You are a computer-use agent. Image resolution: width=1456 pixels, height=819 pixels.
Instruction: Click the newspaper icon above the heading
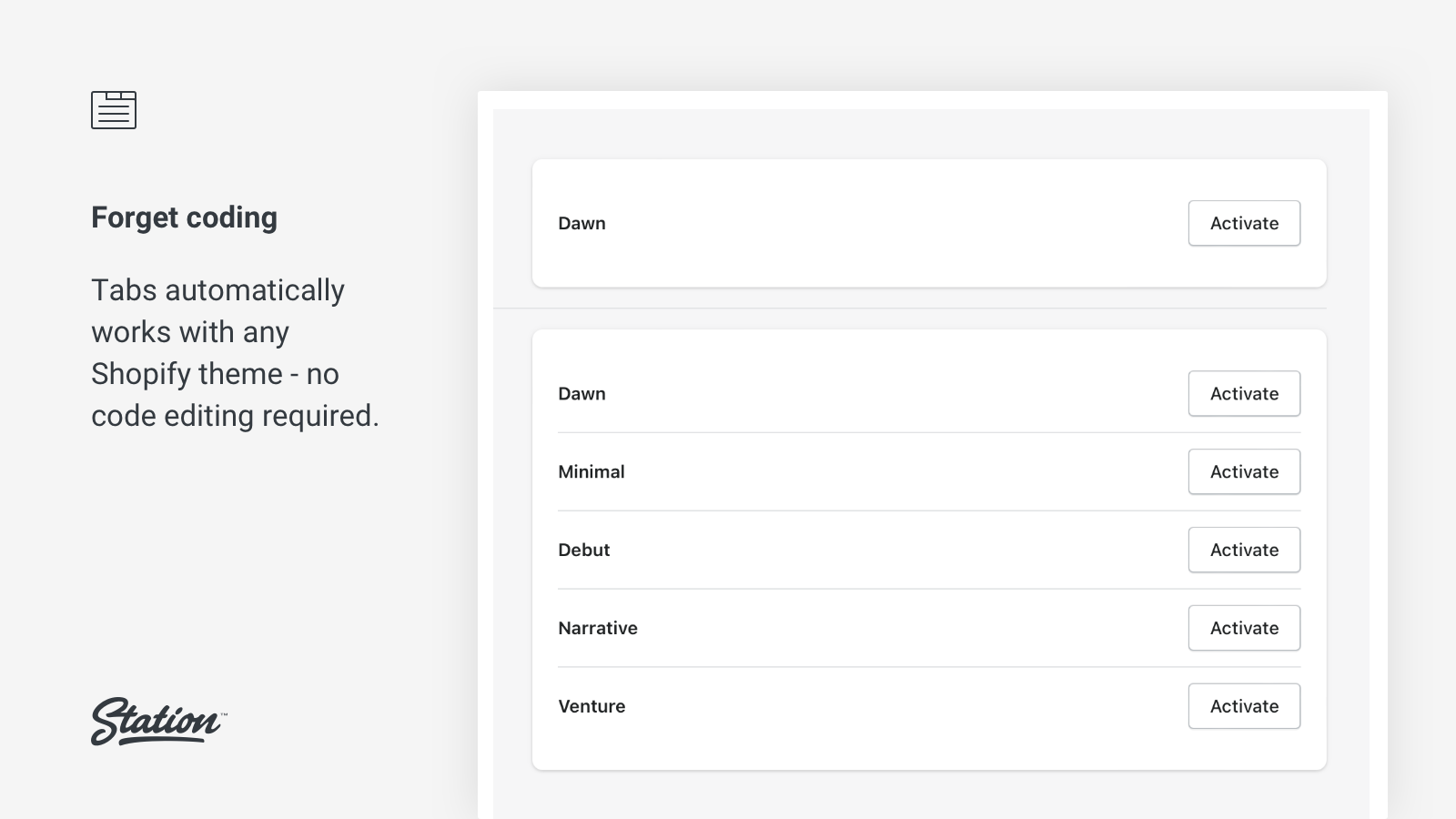tap(114, 109)
